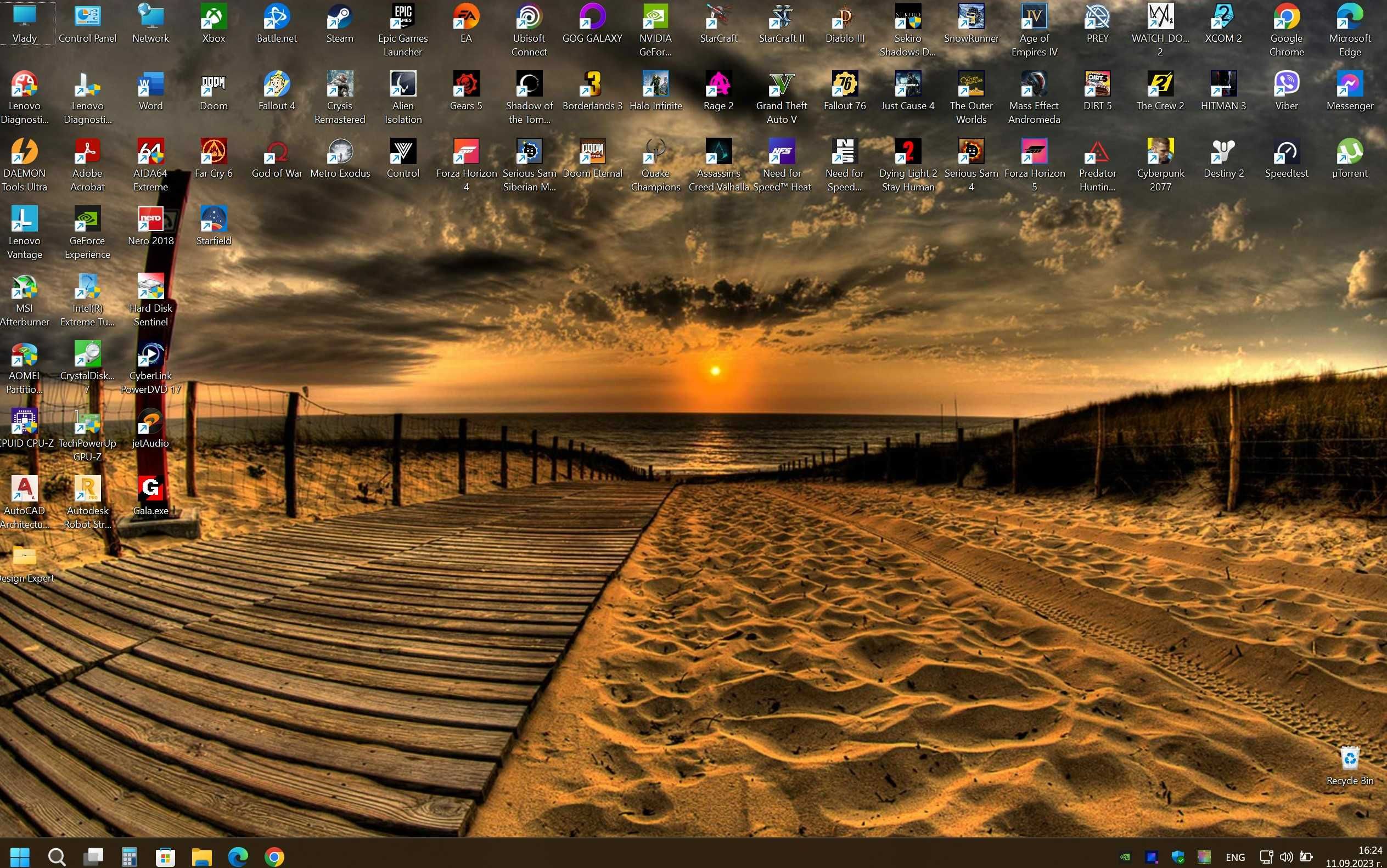Open the CyberLink PowerDVD 17 shortcut
Screen dimensions: 1387x868
pos(150,368)
